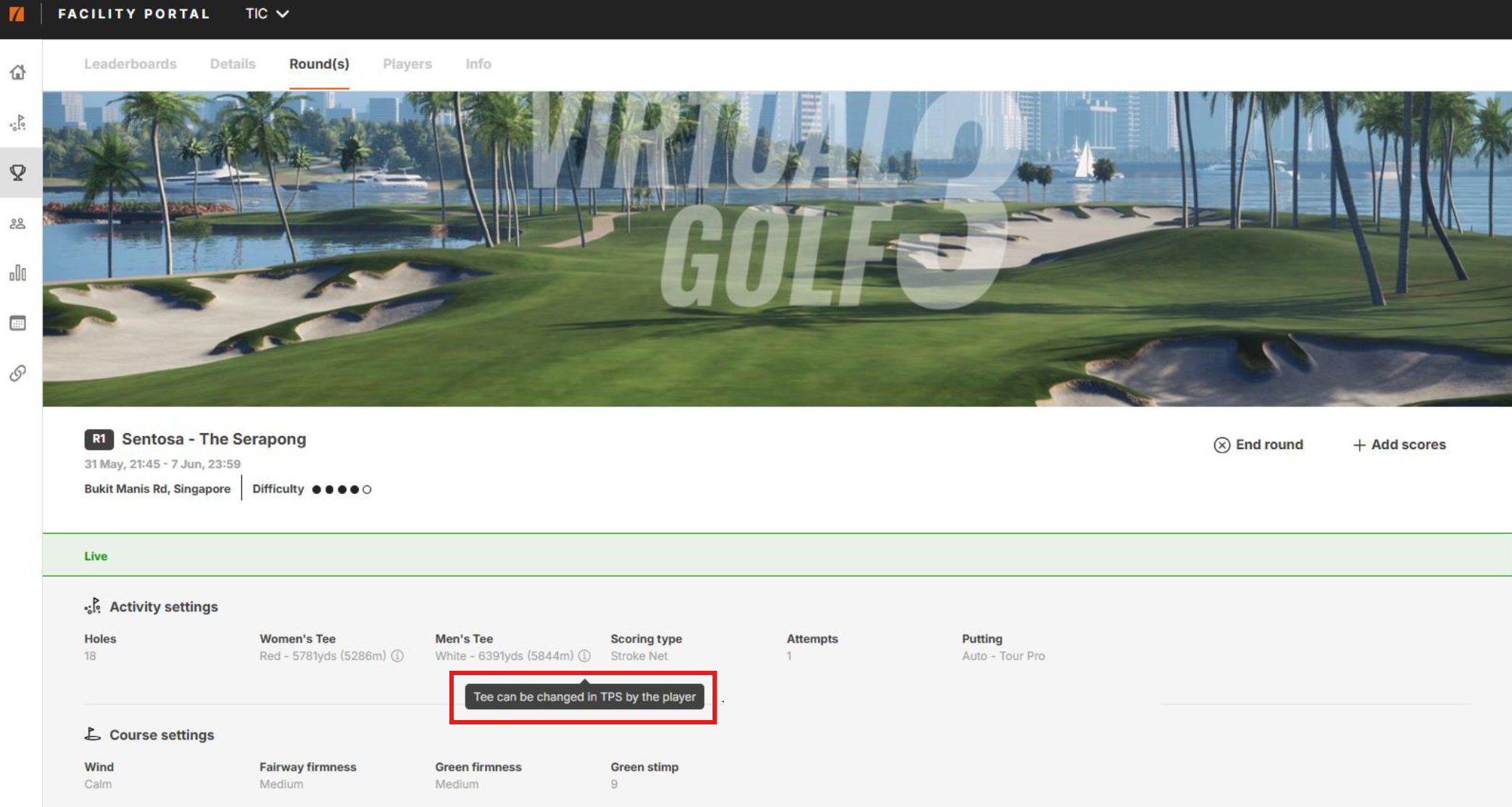
Task: Click the End round button
Action: click(1258, 445)
